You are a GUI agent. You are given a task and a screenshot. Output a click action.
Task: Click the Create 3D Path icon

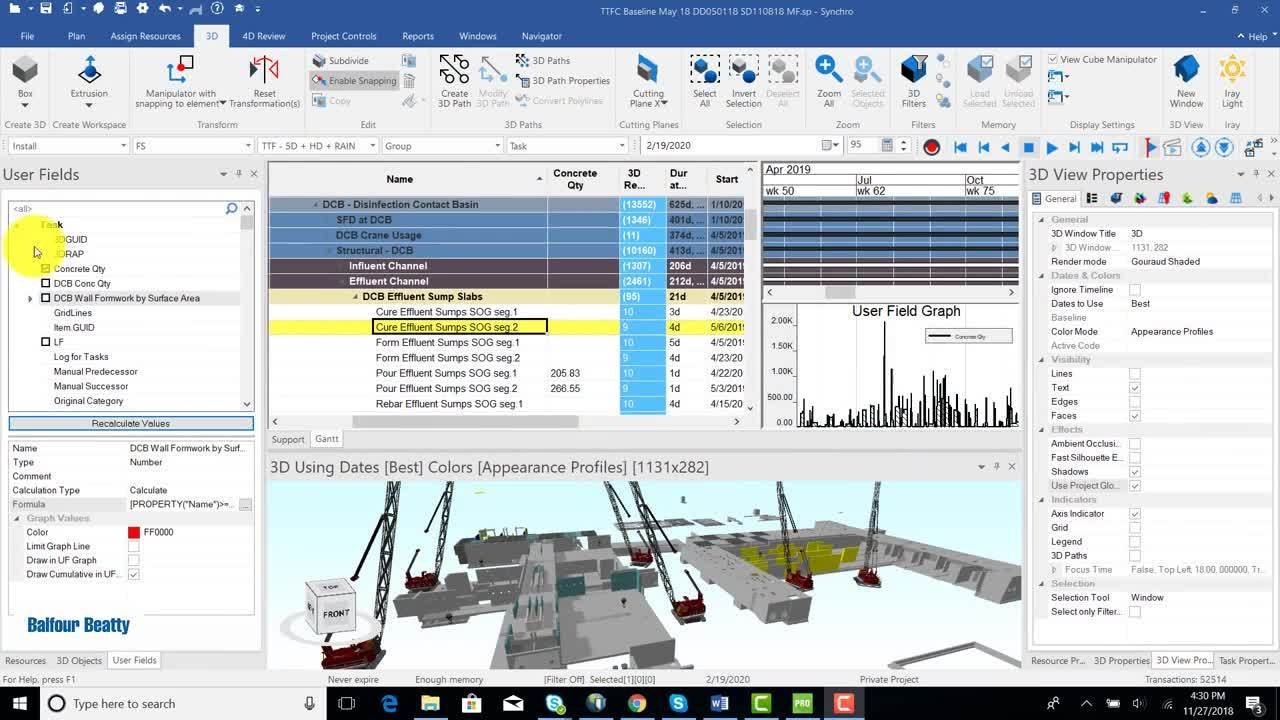coord(454,71)
